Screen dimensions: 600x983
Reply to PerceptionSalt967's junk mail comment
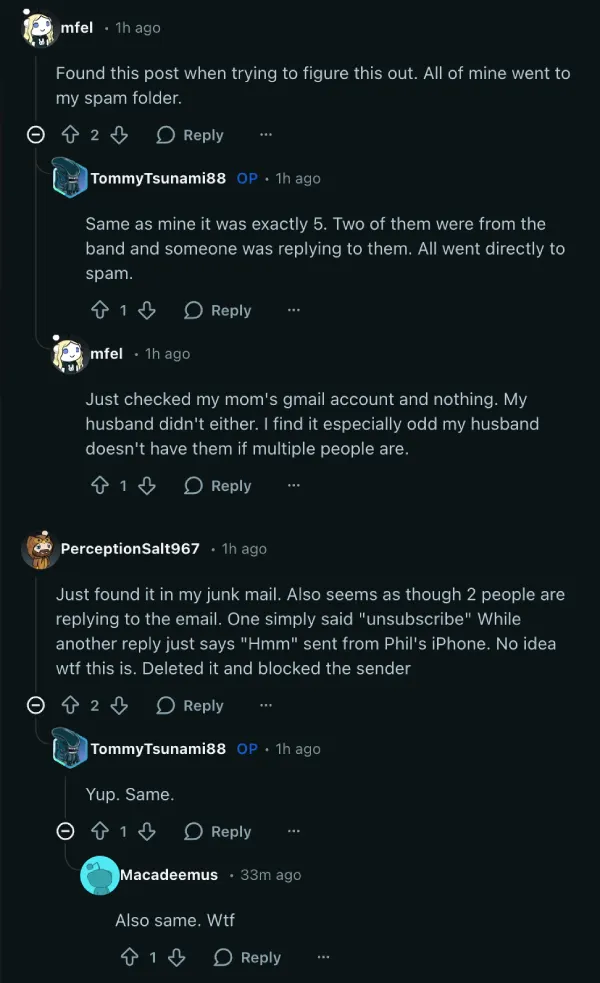pos(190,706)
